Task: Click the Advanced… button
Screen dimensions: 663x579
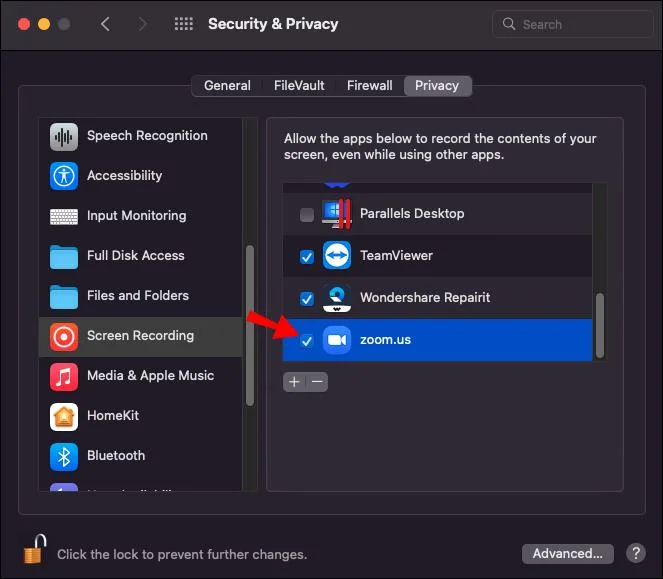Action: tap(567, 553)
